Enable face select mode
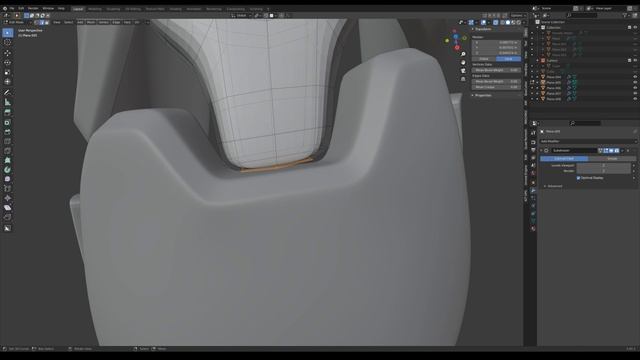The height and width of the screenshot is (360, 640). [47, 22]
